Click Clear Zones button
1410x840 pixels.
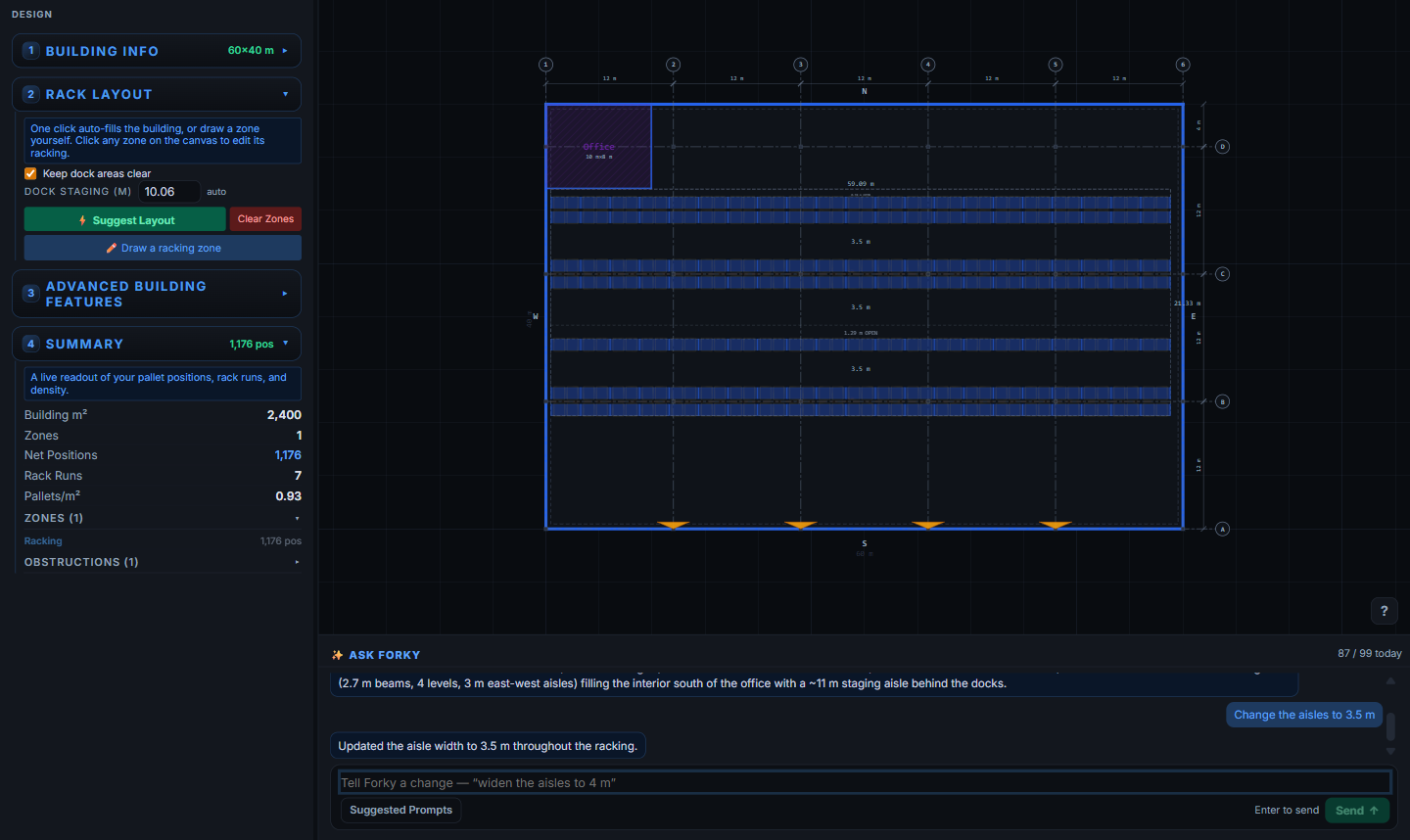pyautogui.click(x=265, y=219)
